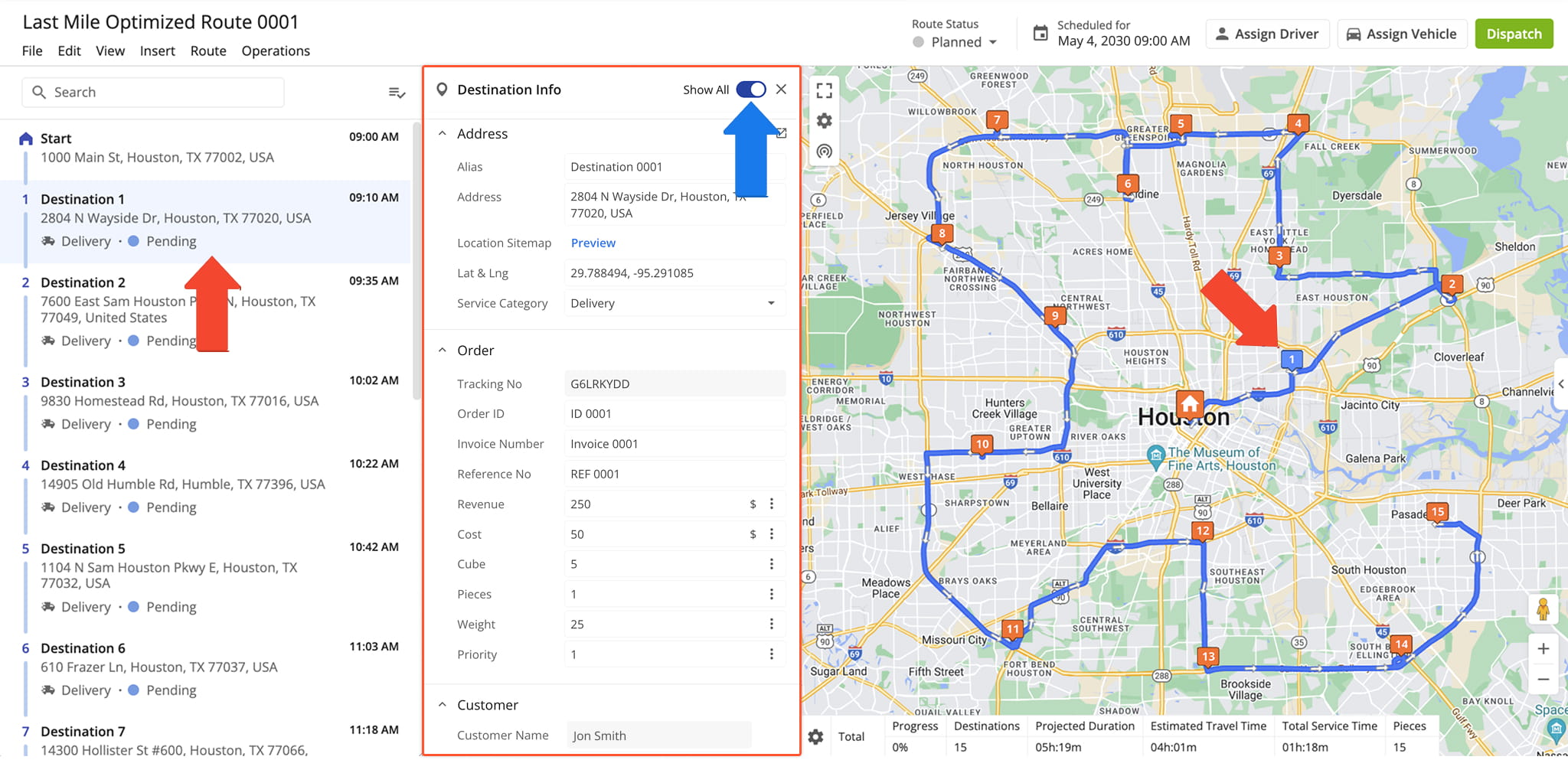Open the Service Category dropdown
The image size is (1568, 760).
771,303
